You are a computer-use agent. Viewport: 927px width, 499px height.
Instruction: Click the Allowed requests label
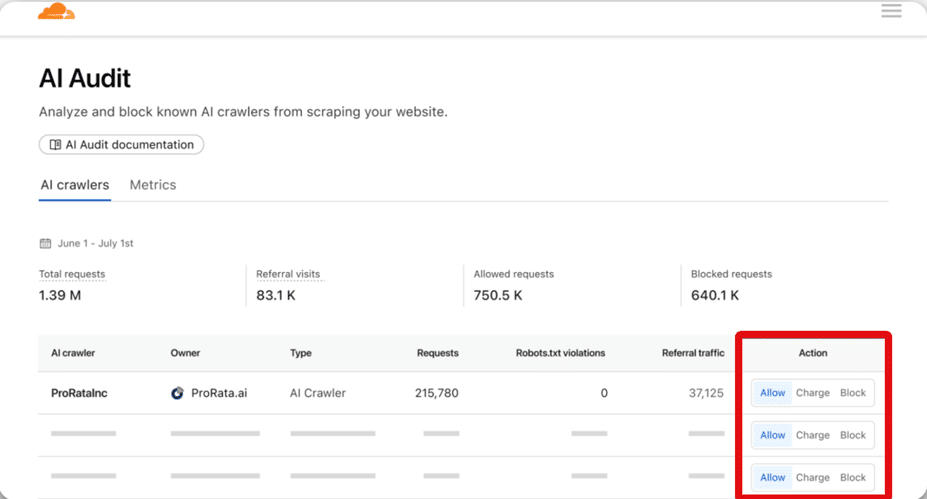click(x=514, y=274)
